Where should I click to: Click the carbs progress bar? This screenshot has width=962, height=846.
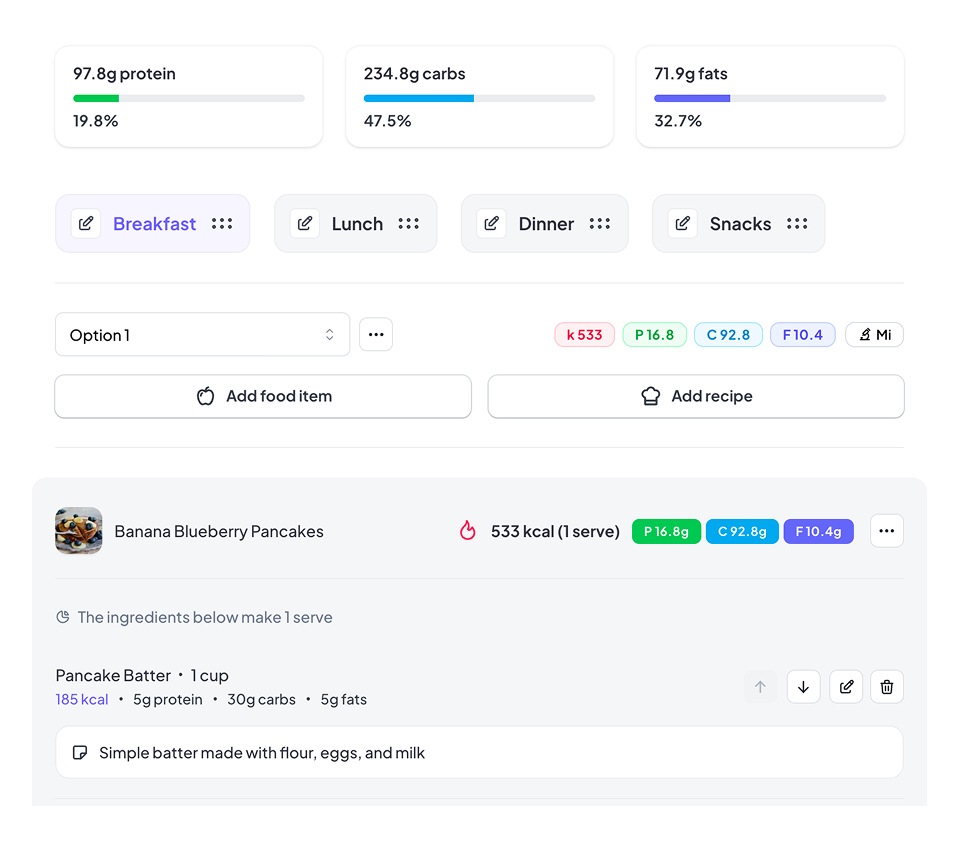tap(479, 99)
